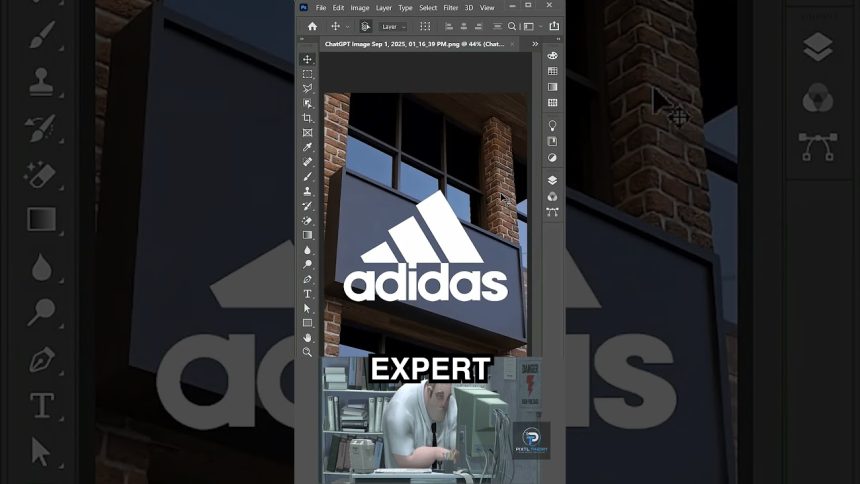The height and width of the screenshot is (484, 860).
Task: Select the Path Selection tool in the center window toolbar
Action: pos(307,308)
